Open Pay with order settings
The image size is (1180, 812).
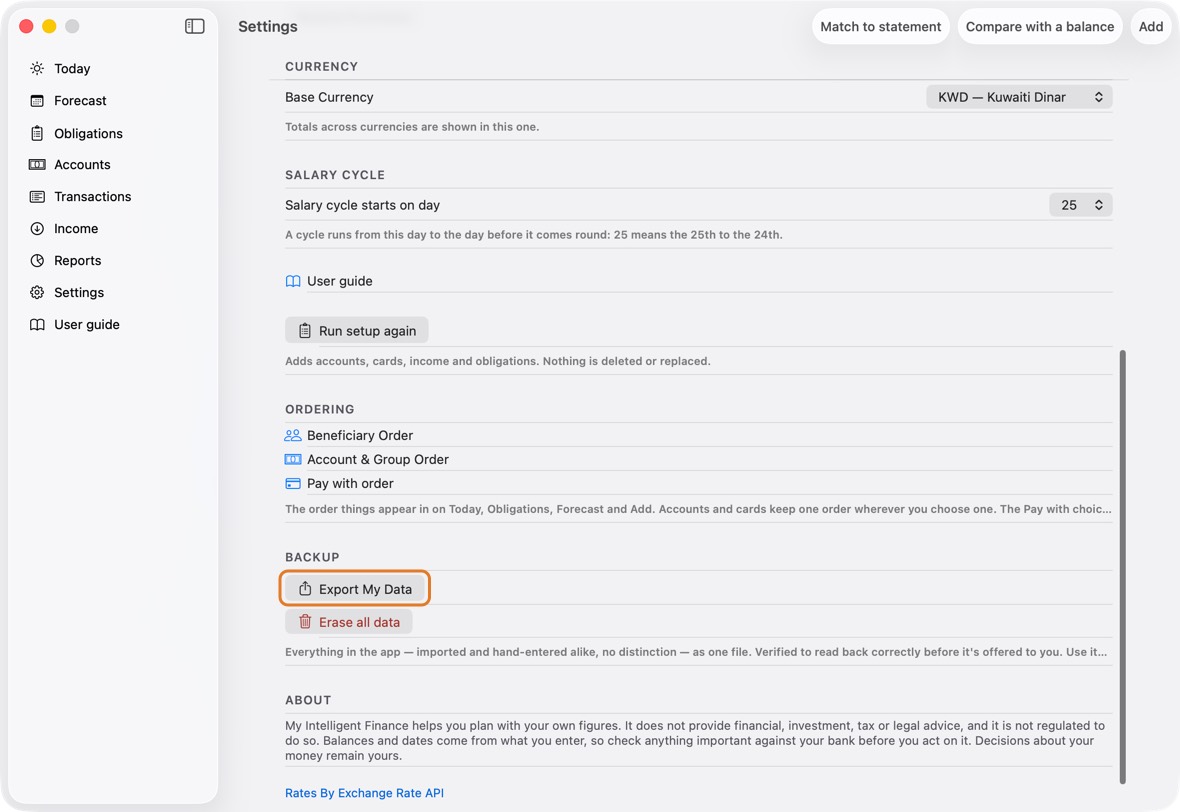350,483
